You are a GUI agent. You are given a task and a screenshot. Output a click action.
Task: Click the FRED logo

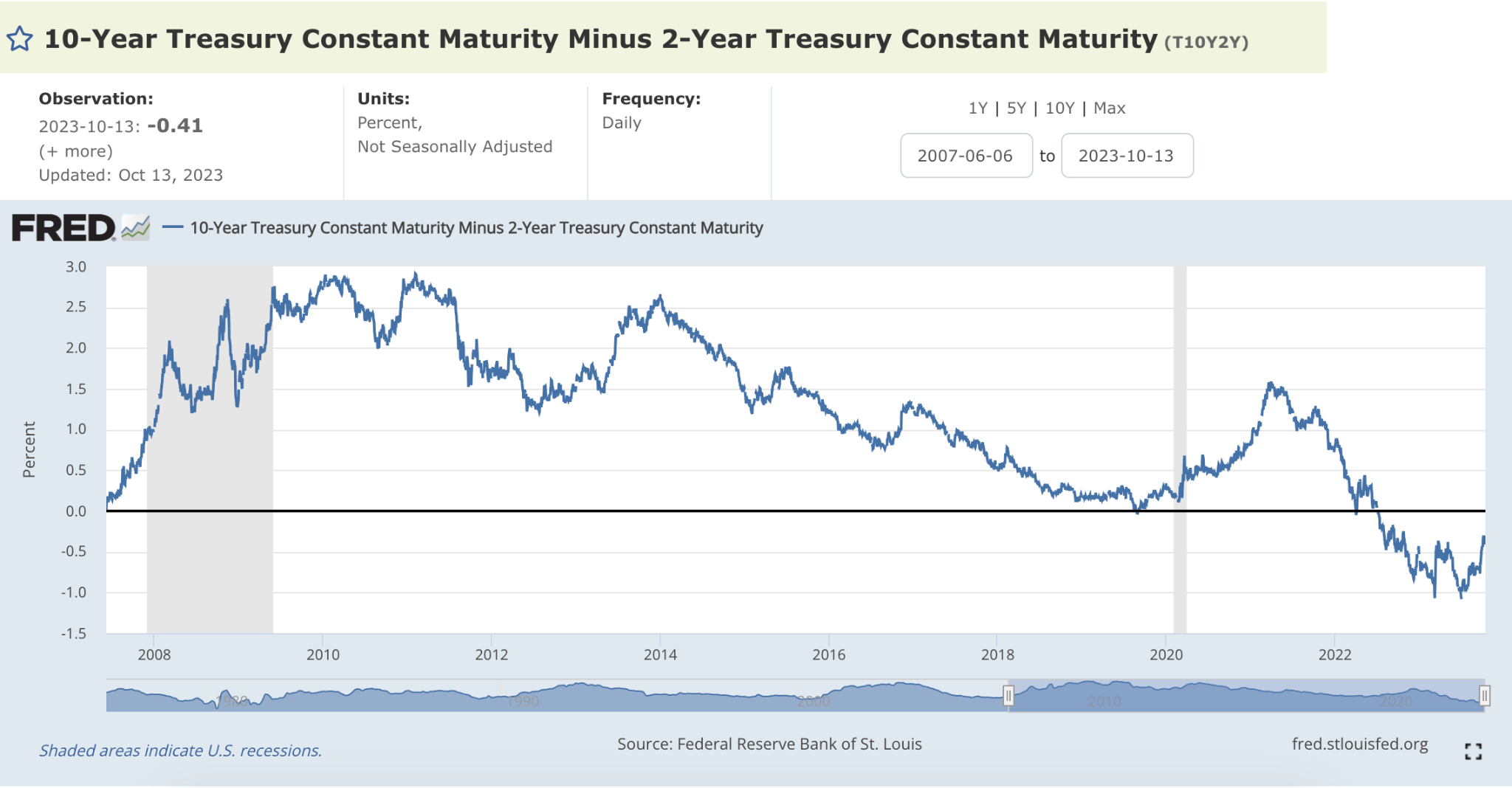pyautogui.click(x=63, y=228)
